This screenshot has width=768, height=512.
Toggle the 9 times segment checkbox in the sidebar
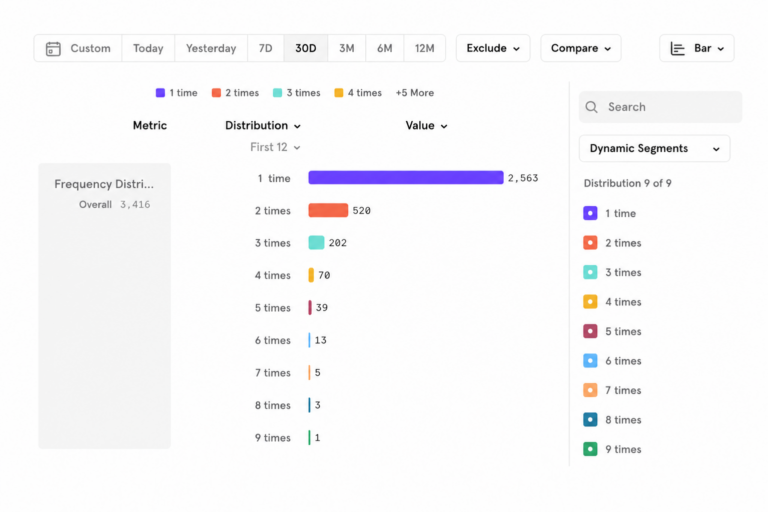coord(590,449)
